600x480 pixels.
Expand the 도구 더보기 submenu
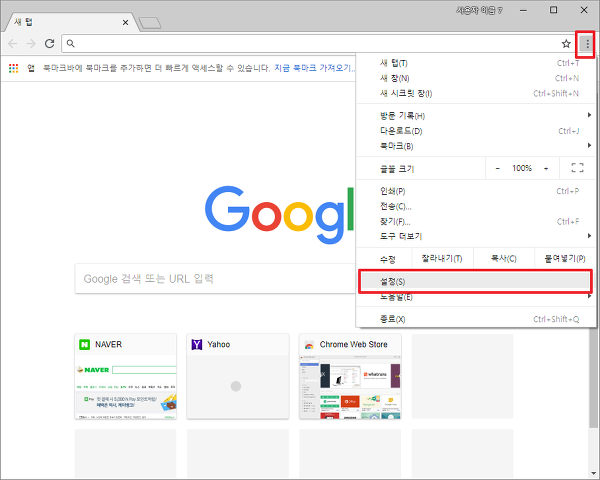[x=476, y=236]
